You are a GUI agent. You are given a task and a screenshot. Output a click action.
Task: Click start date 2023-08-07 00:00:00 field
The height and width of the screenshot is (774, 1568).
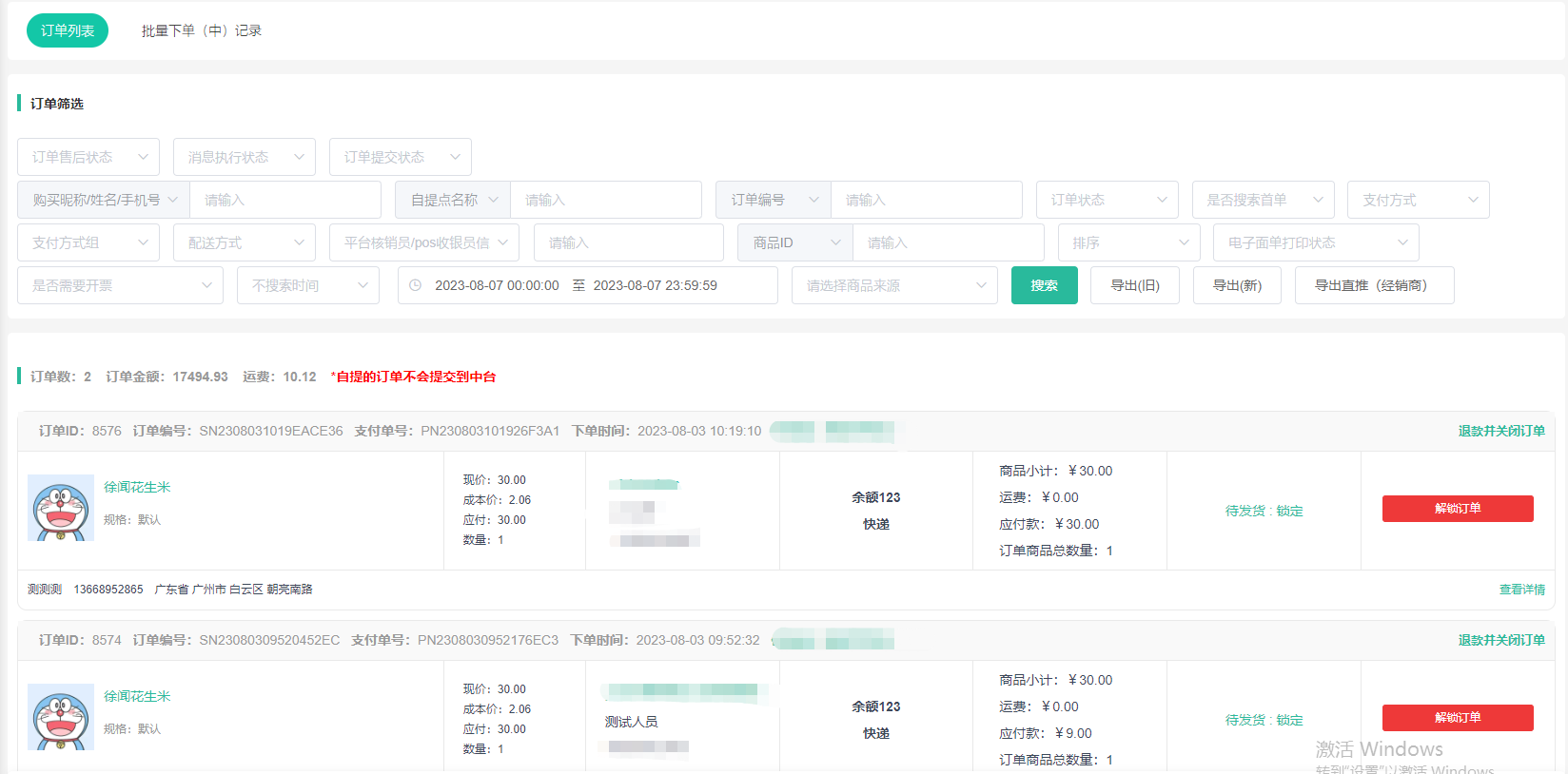[497, 285]
